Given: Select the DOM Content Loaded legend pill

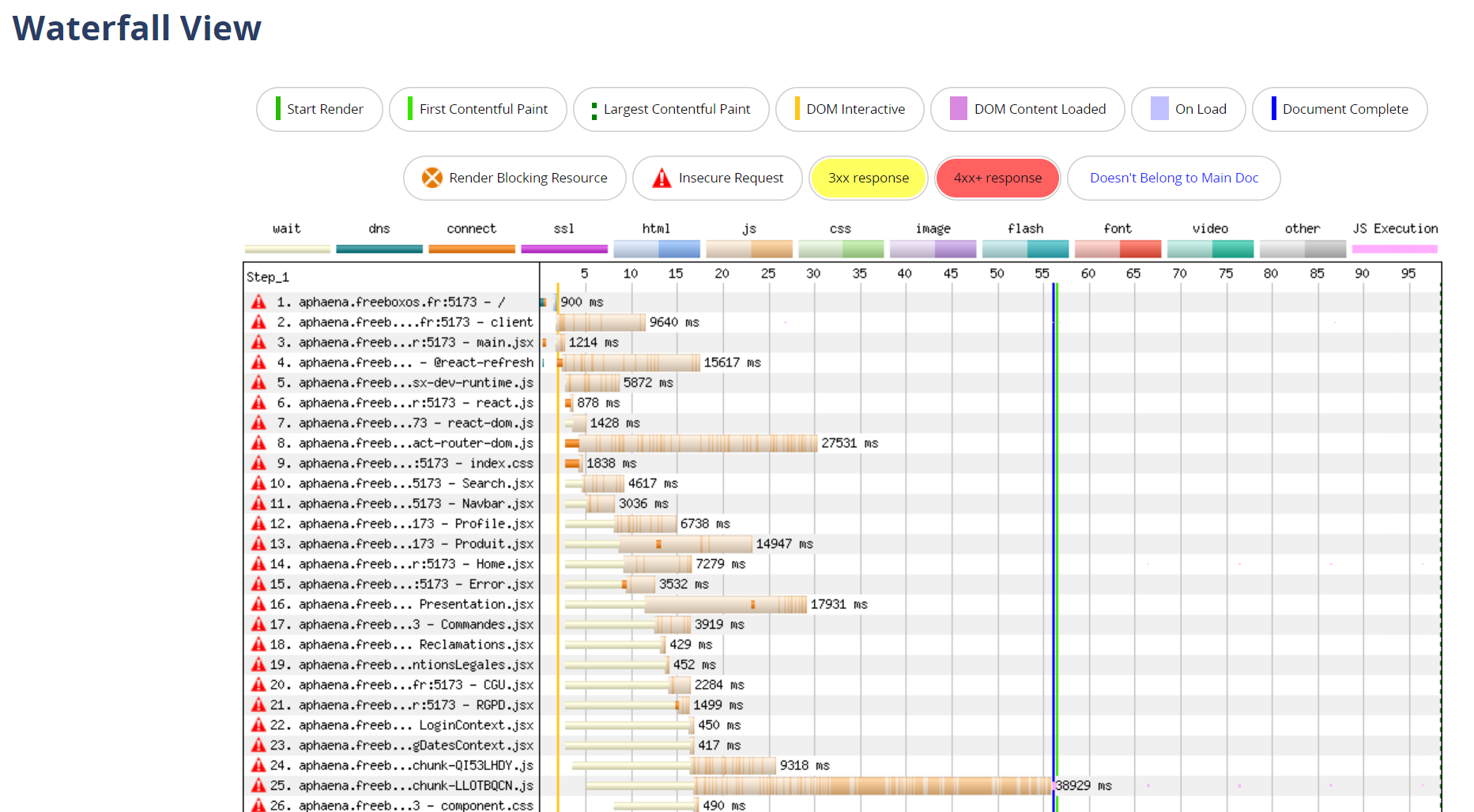Looking at the screenshot, I should [1027, 109].
